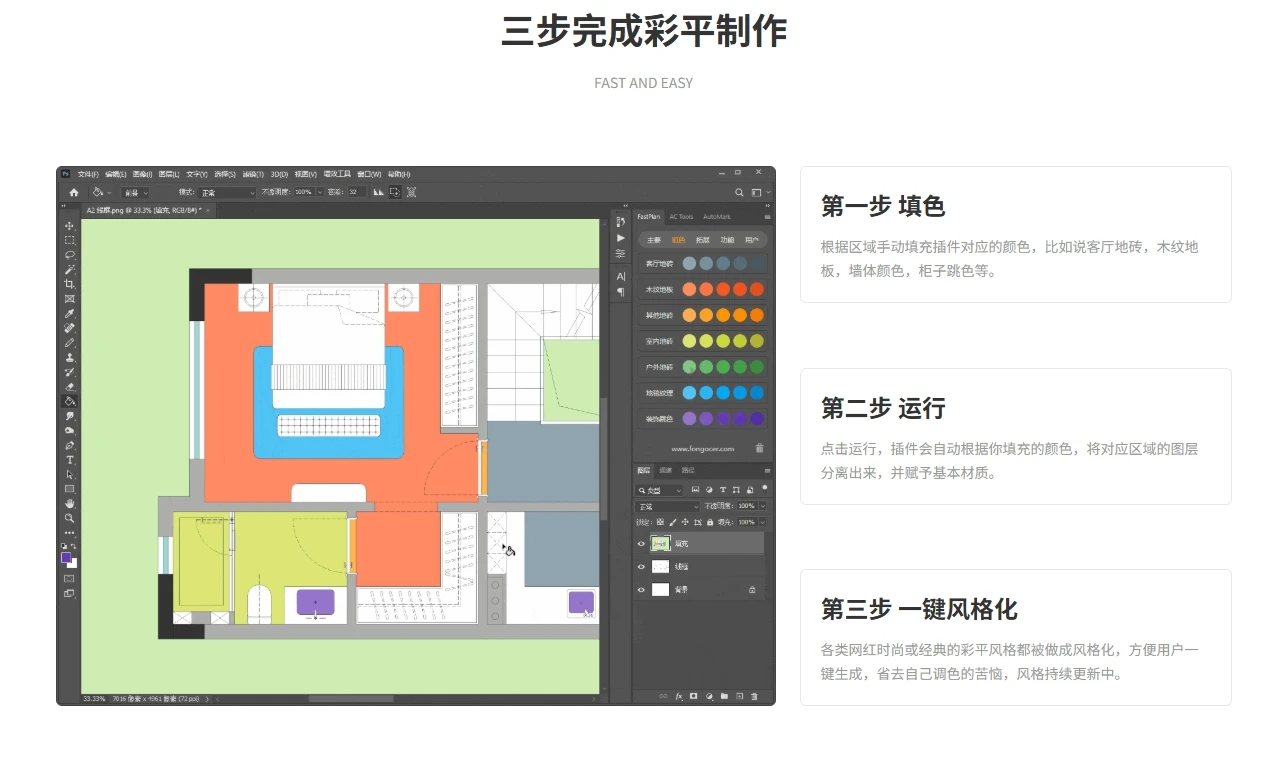The height and width of the screenshot is (764, 1282).
Task: Click the 主要 button in FastPlan panel
Action: pyautogui.click(x=653, y=240)
